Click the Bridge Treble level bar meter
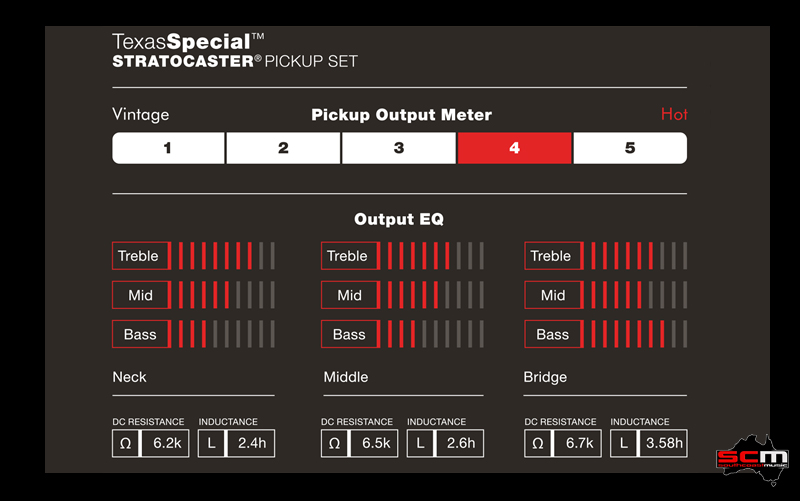The width and height of the screenshot is (800, 501). pyautogui.click(x=639, y=256)
